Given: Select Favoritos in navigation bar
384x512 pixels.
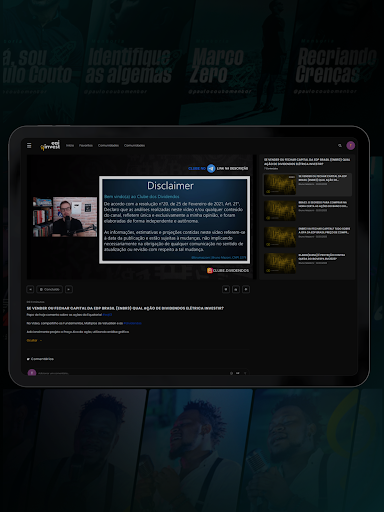Looking at the screenshot, I should (86, 146).
